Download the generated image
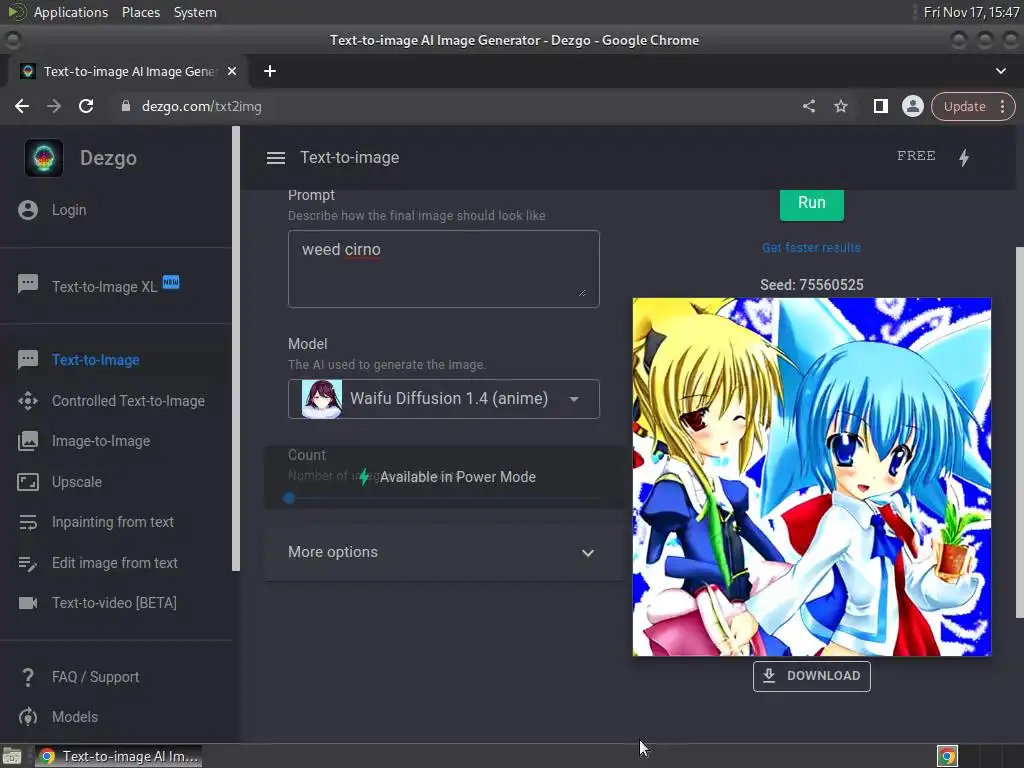1024x768 pixels. point(811,676)
